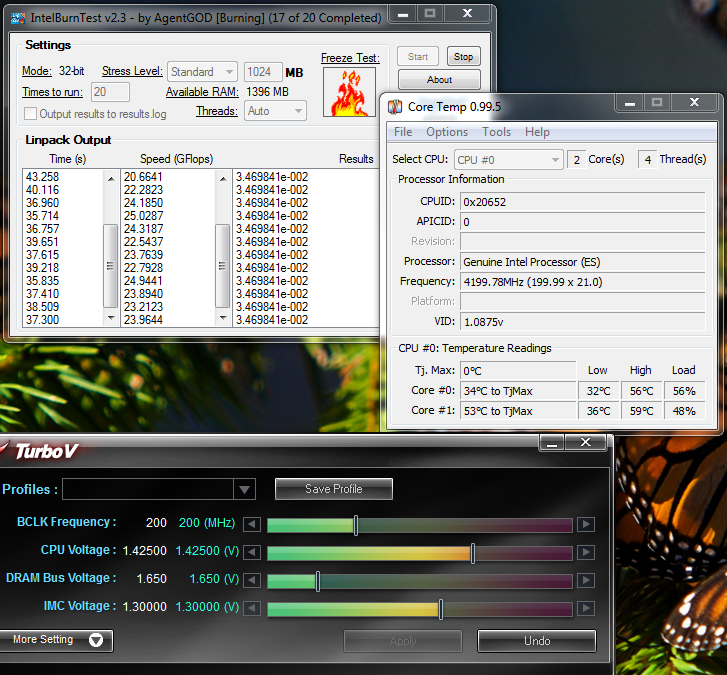This screenshot has height=675, width=727.
Task: Close the IntelBurnTest window
Action: pos(467,14)
